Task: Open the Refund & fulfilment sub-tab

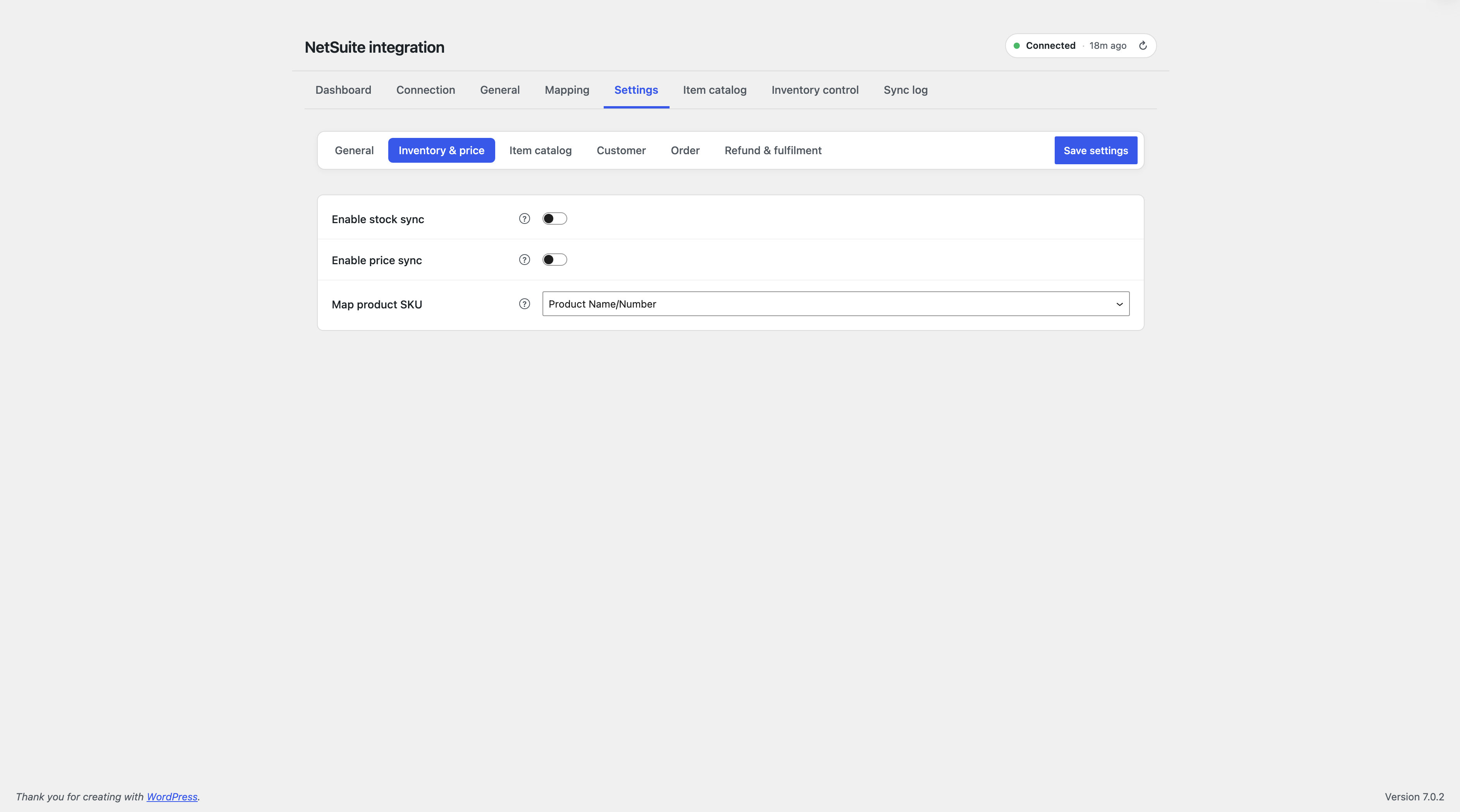Action: click(773, 150)
